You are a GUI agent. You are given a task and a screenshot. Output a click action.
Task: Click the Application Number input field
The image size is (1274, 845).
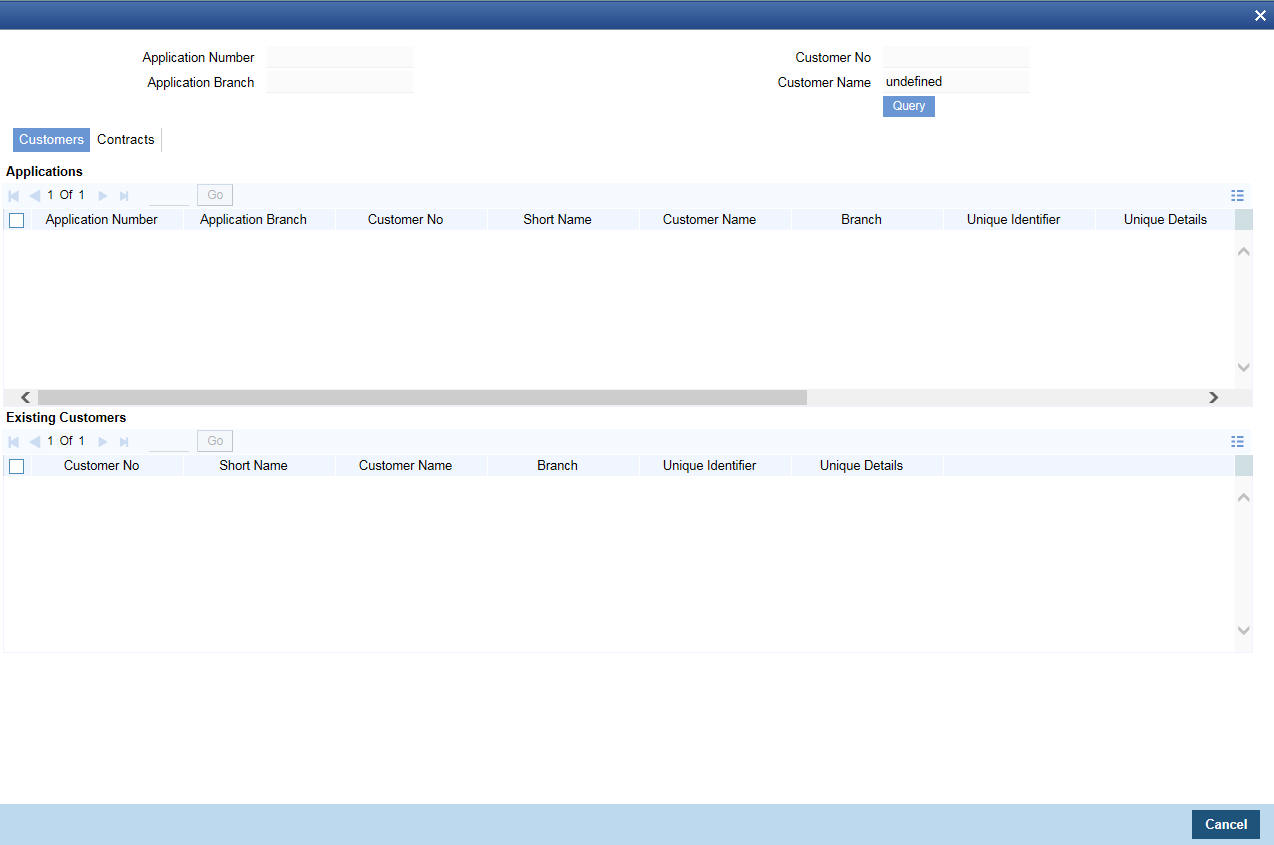(340, 57)
